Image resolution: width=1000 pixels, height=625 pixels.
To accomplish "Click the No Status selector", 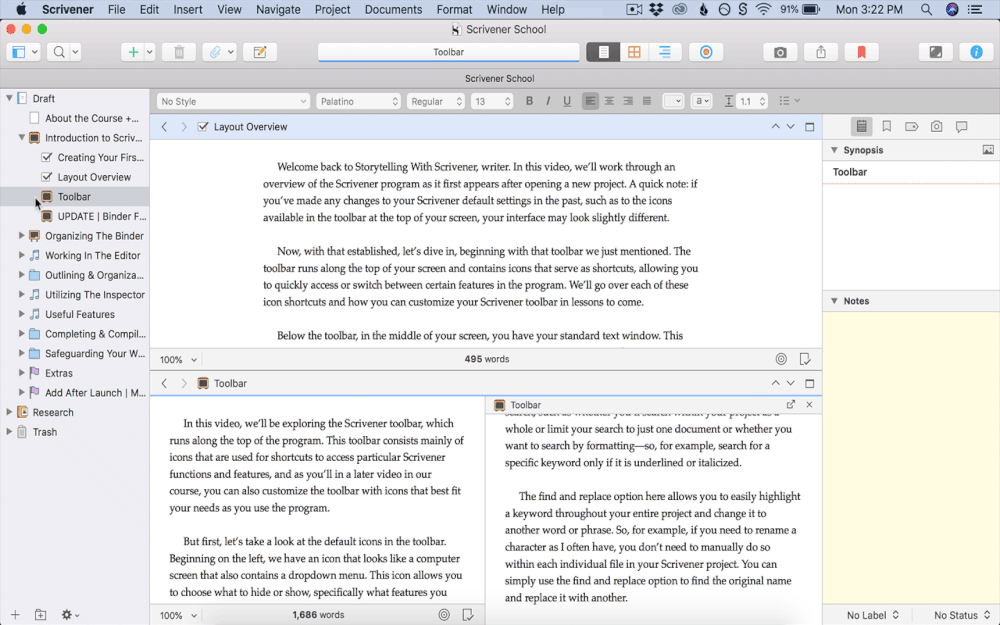I will click(x=961, y=615).
